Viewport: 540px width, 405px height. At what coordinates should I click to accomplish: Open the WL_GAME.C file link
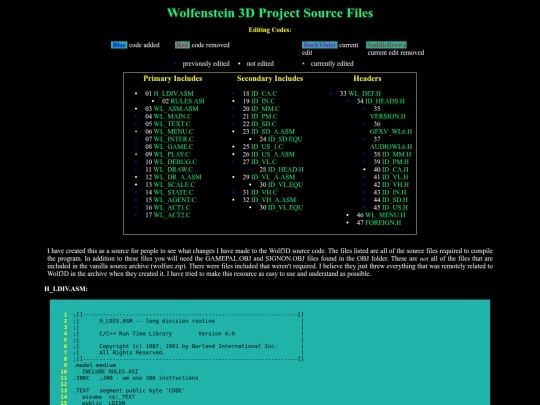point(173,147)
